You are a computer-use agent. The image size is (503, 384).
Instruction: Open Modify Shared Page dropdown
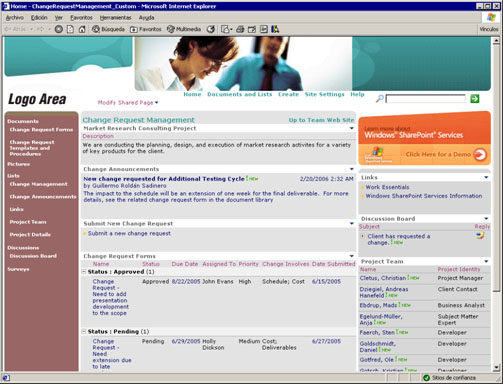[x=128, y=103]
